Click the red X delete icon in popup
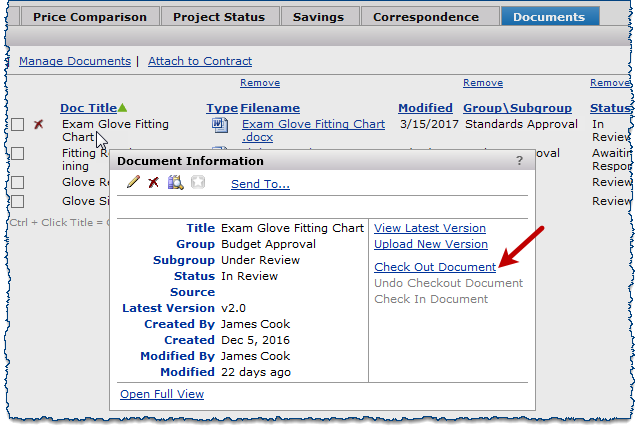The image size is (641, 434). pos(153,183)
